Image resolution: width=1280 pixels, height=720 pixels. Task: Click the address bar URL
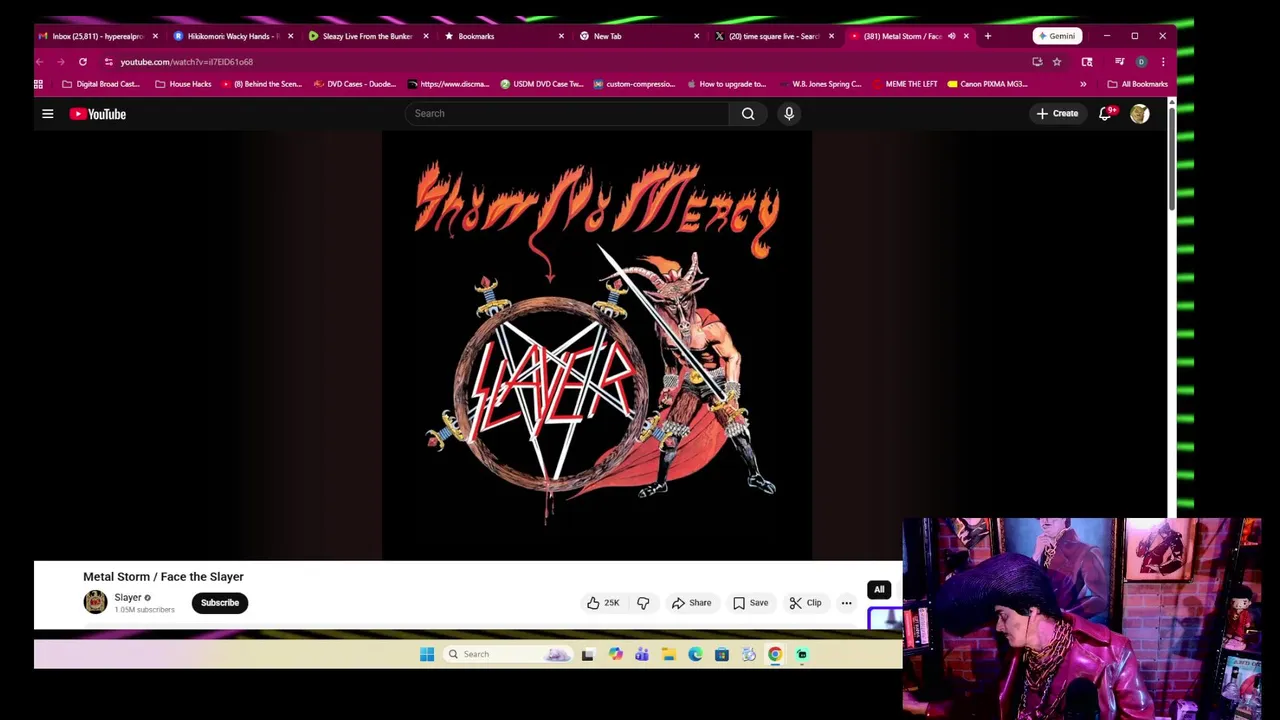point(187,62)
